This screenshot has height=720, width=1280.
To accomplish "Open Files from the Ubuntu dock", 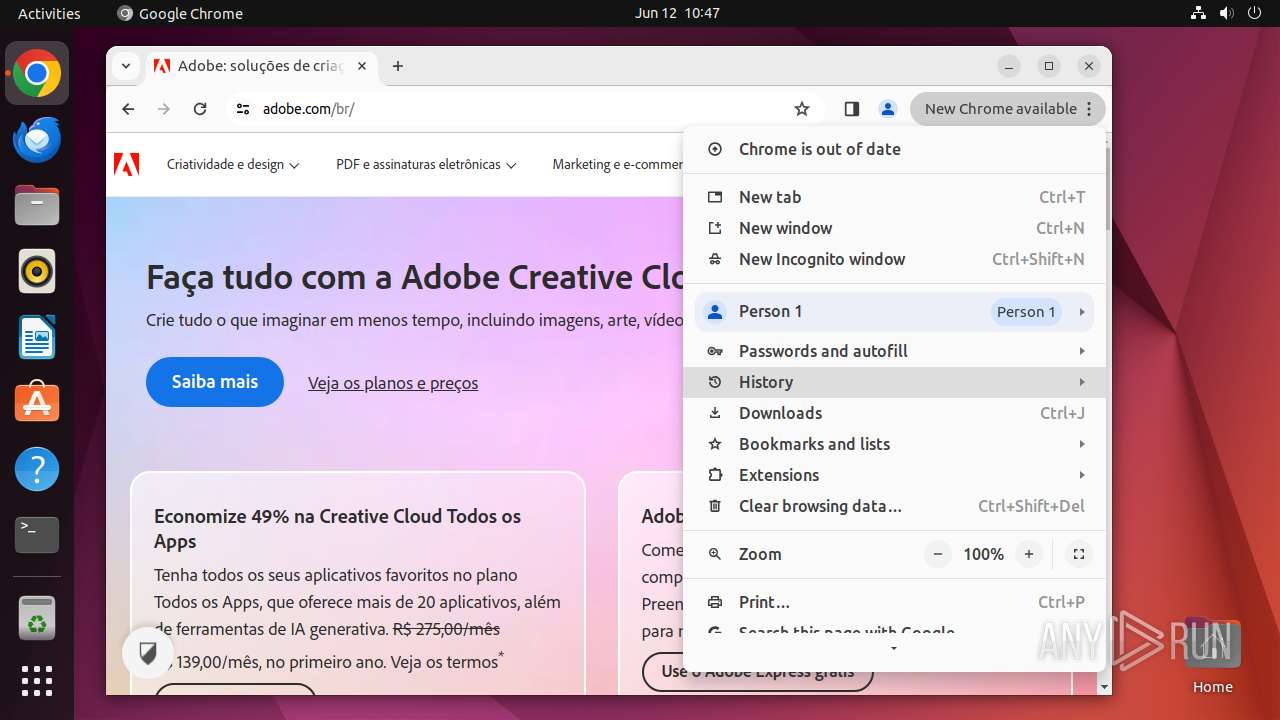I will 37,206.
